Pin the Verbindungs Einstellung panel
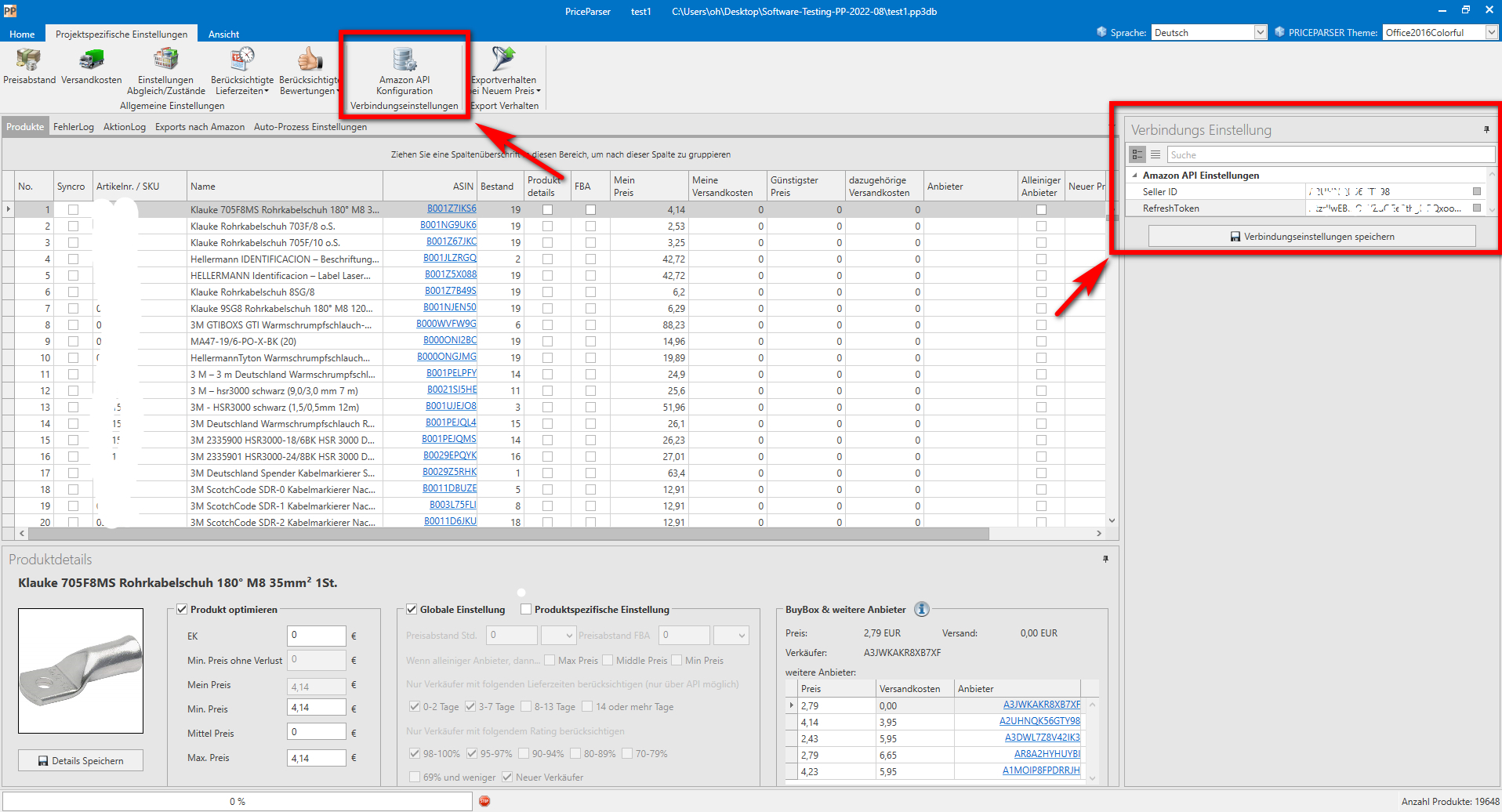This screenshot has height=812, width=1502. 1486,129
